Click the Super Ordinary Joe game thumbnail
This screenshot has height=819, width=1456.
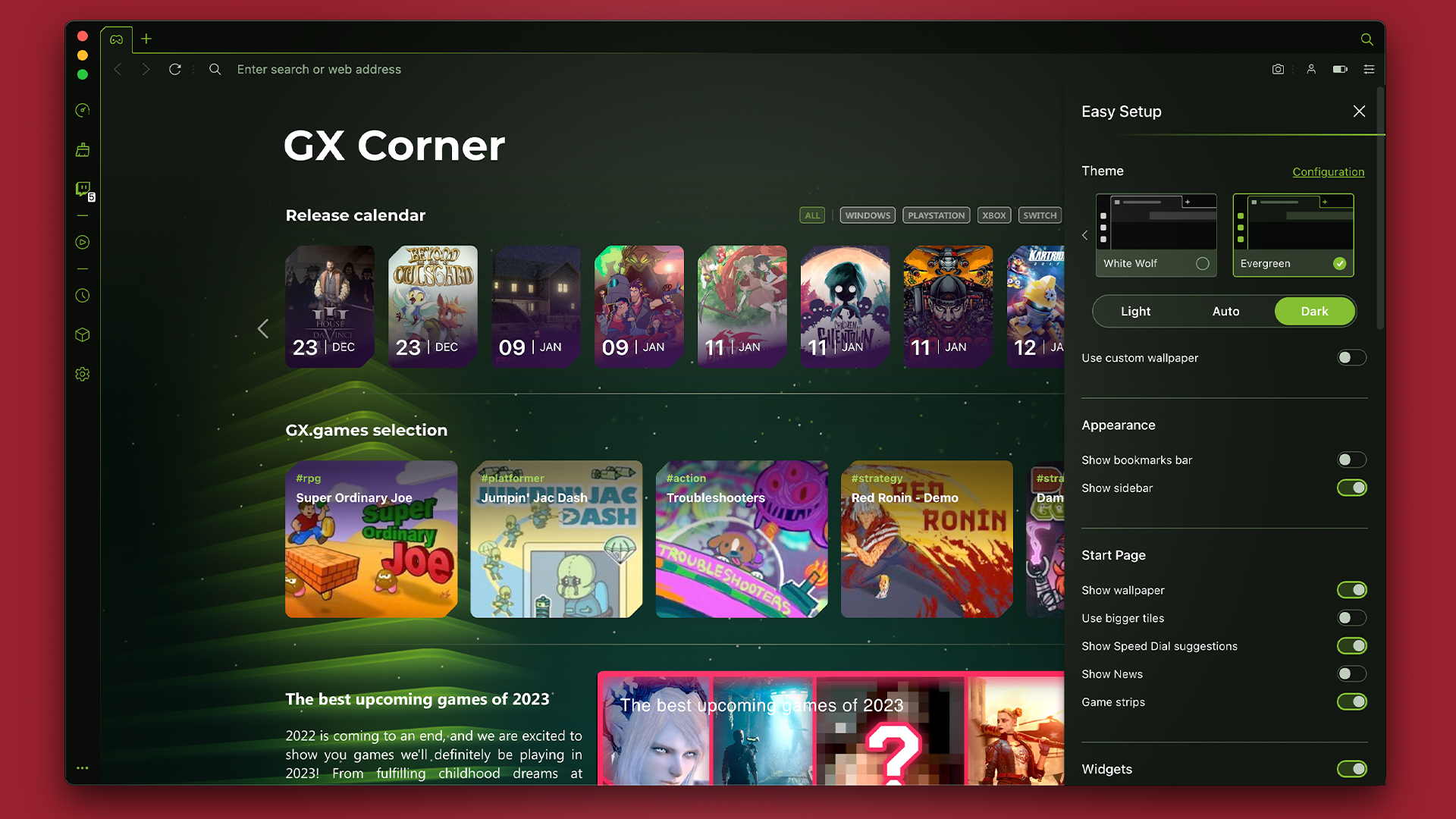pos(371,538)
